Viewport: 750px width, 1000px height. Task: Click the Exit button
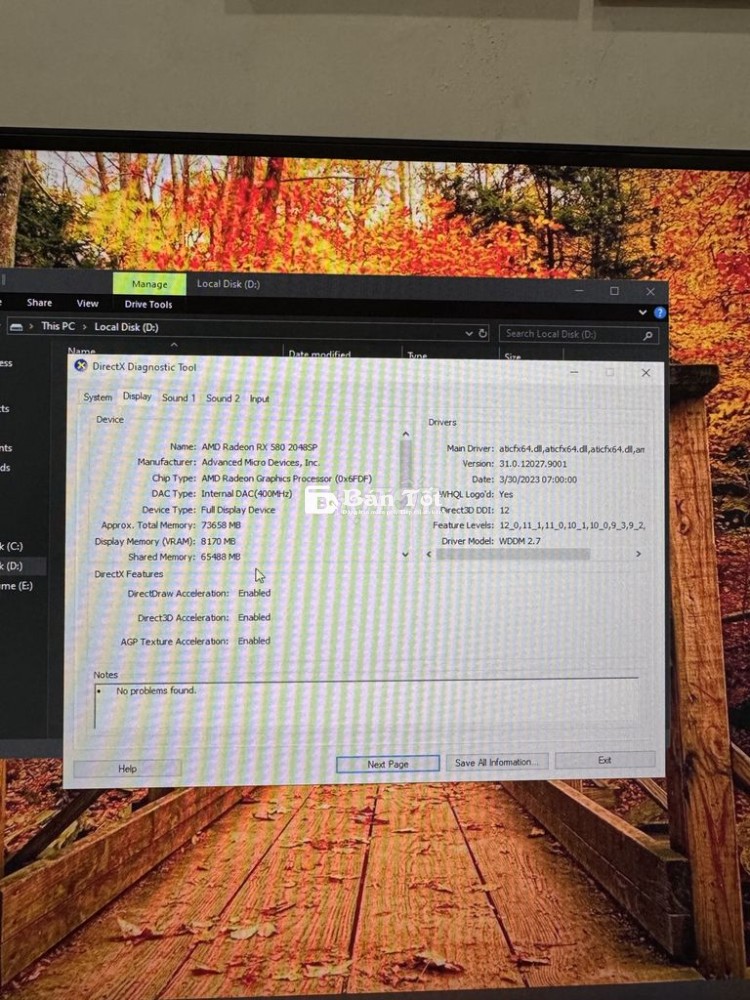pos(605,760)
